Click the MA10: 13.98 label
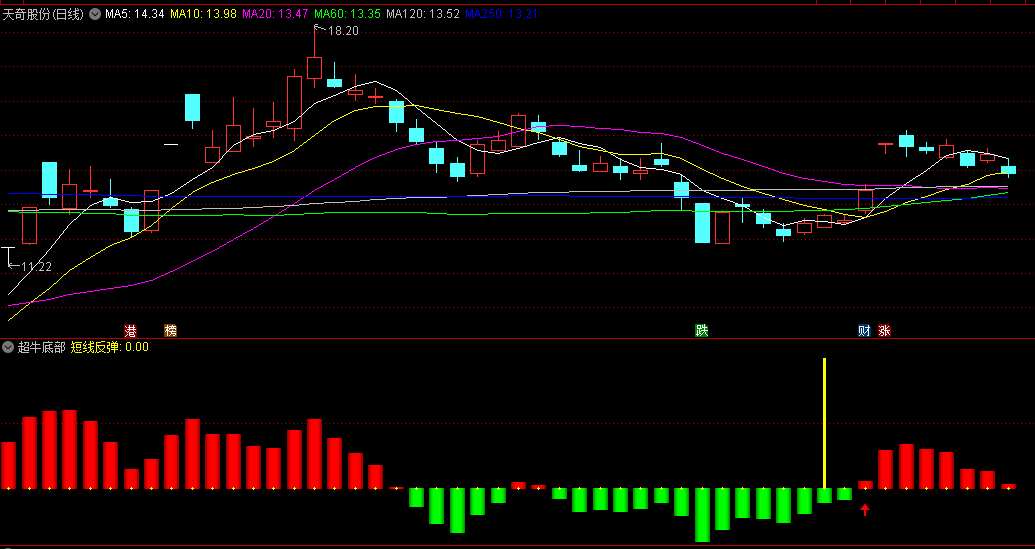The width and height of the screenshot is (1035, 549). (203, 14)
